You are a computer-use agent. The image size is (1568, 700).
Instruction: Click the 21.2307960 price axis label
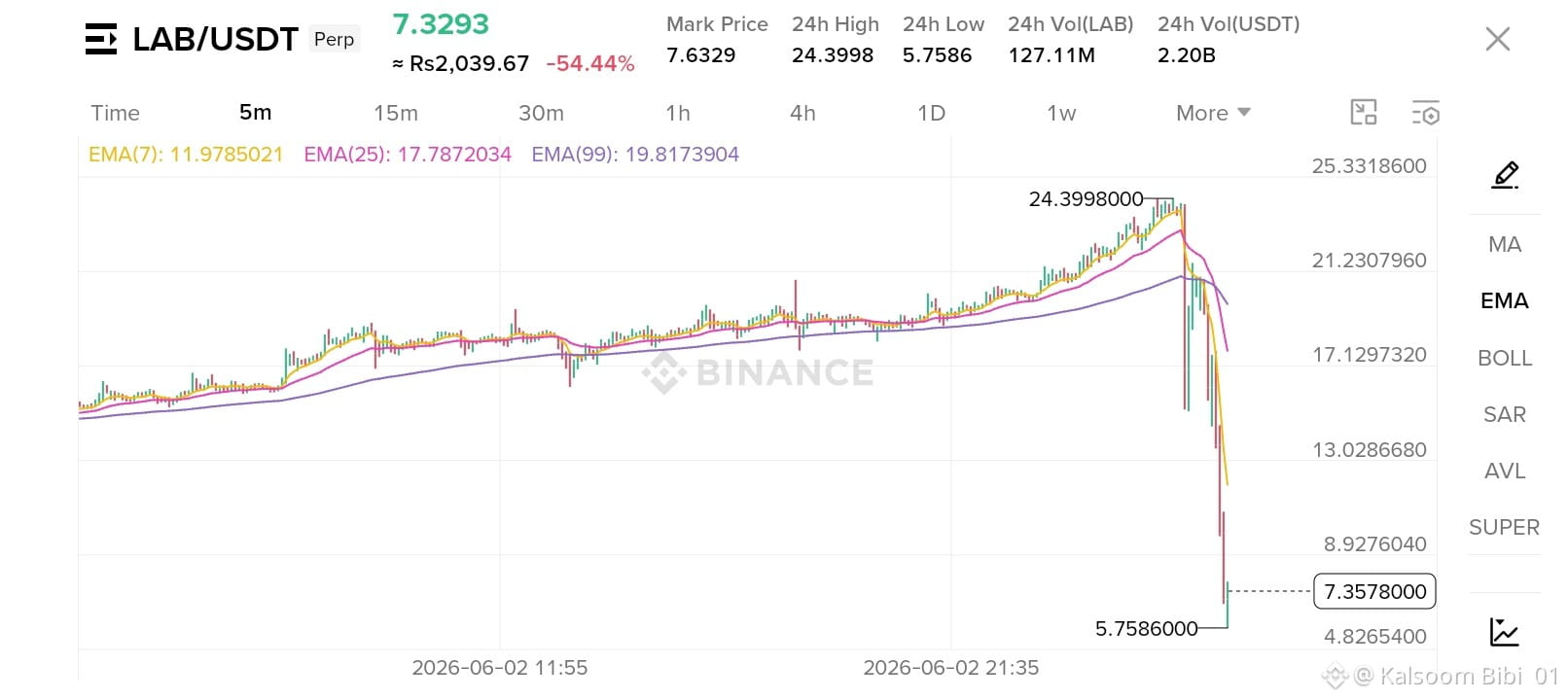pyautogui.click(x=1370, y=261)
